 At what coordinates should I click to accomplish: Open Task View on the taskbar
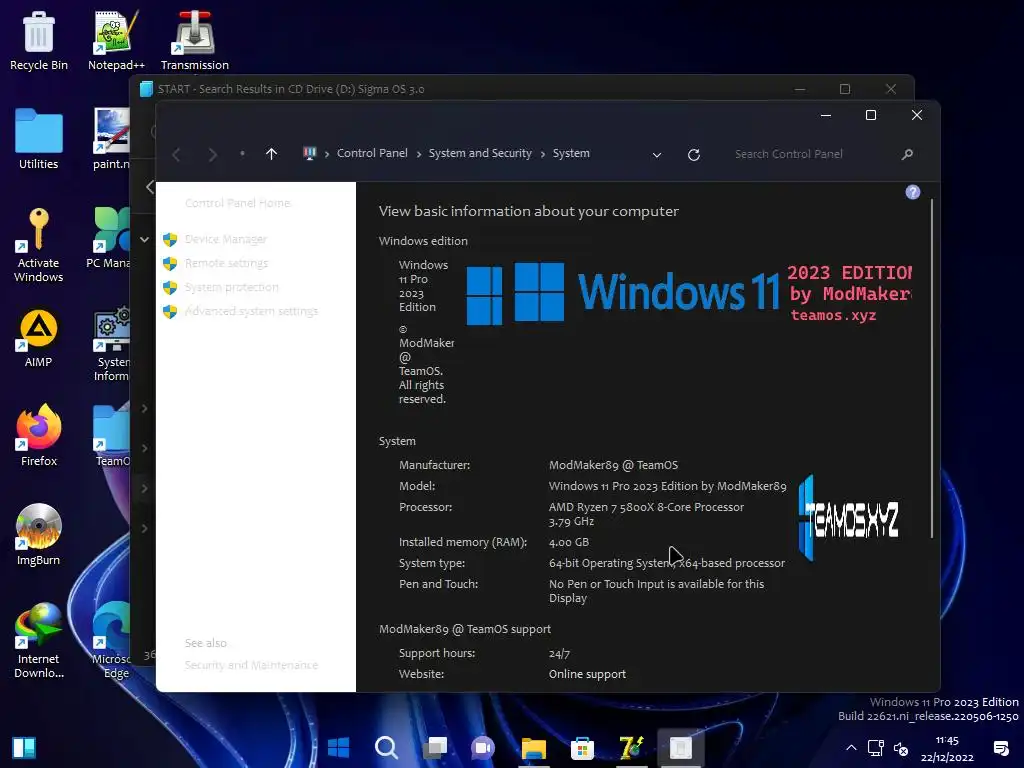(x=434, y=747)
